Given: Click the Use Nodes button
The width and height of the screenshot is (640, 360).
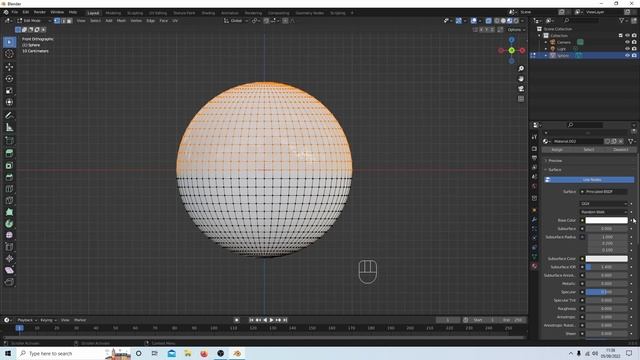Looking at the screenshot, I should pos(589,180).
